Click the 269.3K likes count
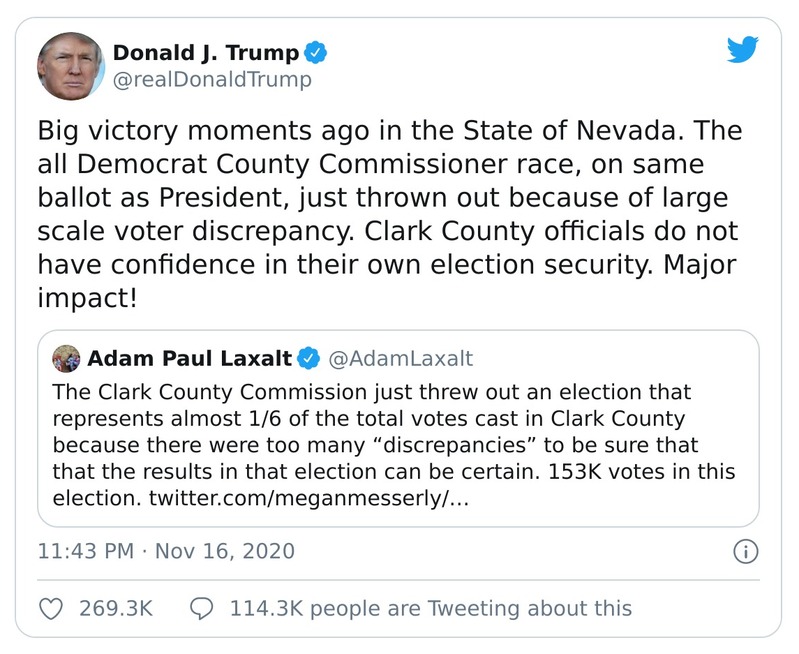Viewport: 799px width, 654px height. [115, 607]
